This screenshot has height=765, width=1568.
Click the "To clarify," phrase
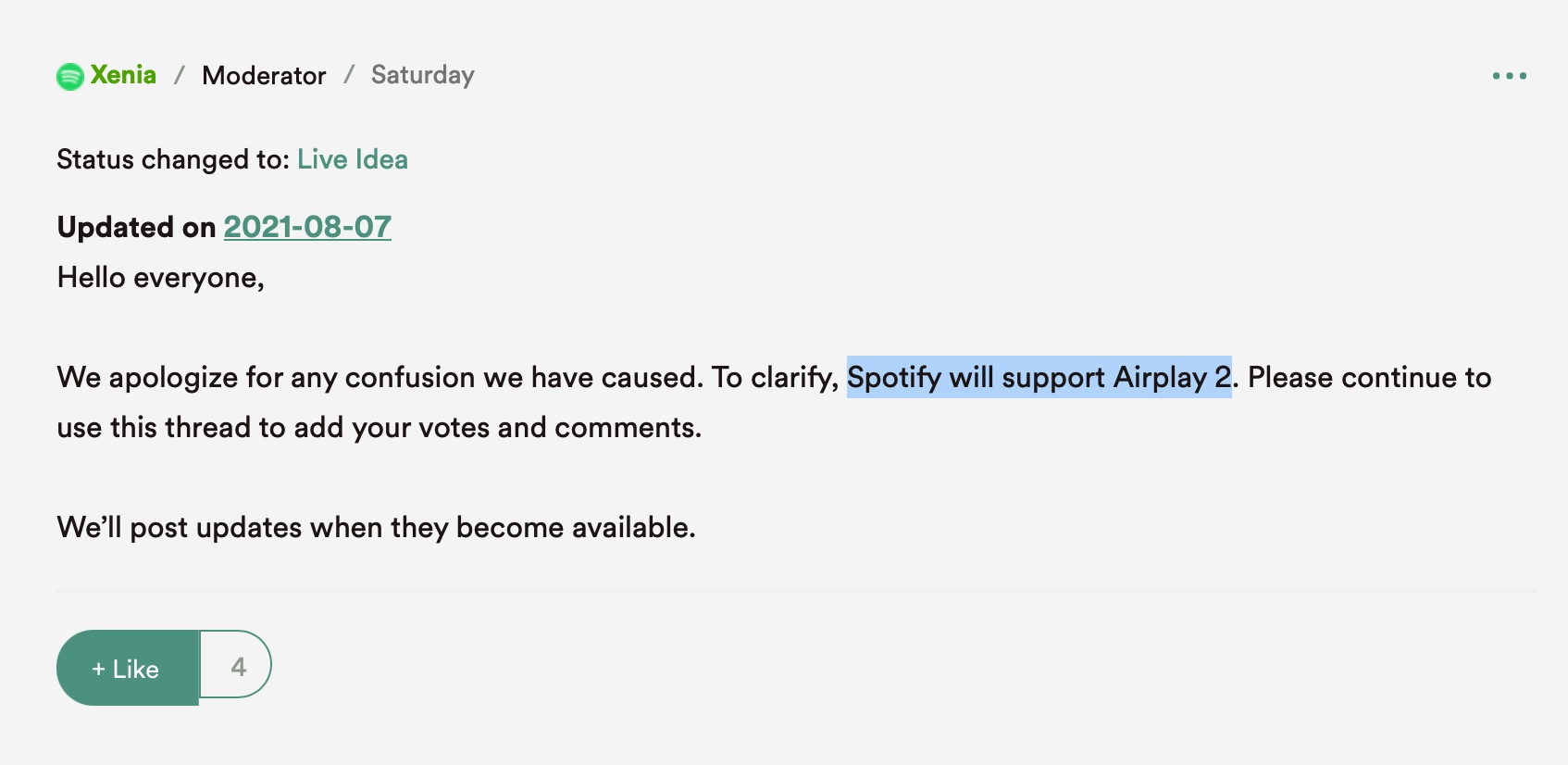[775, 378]
